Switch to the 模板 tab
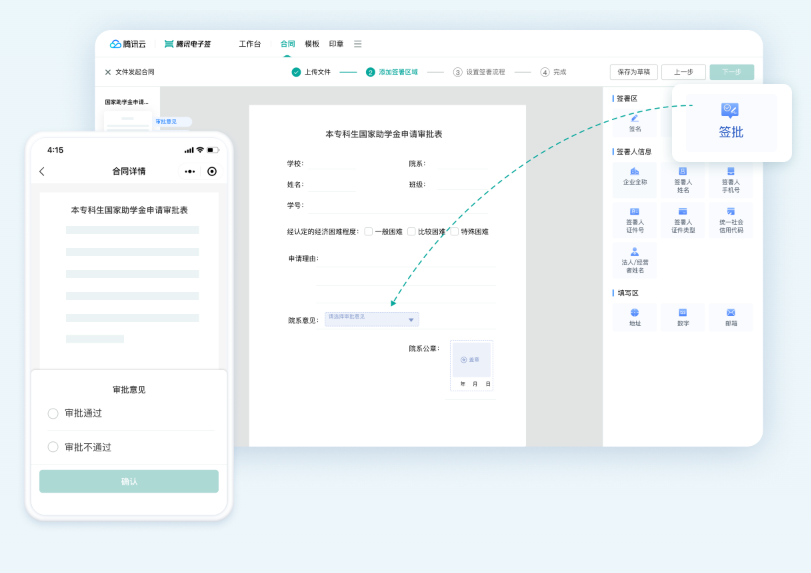 [x=312, y=44]
